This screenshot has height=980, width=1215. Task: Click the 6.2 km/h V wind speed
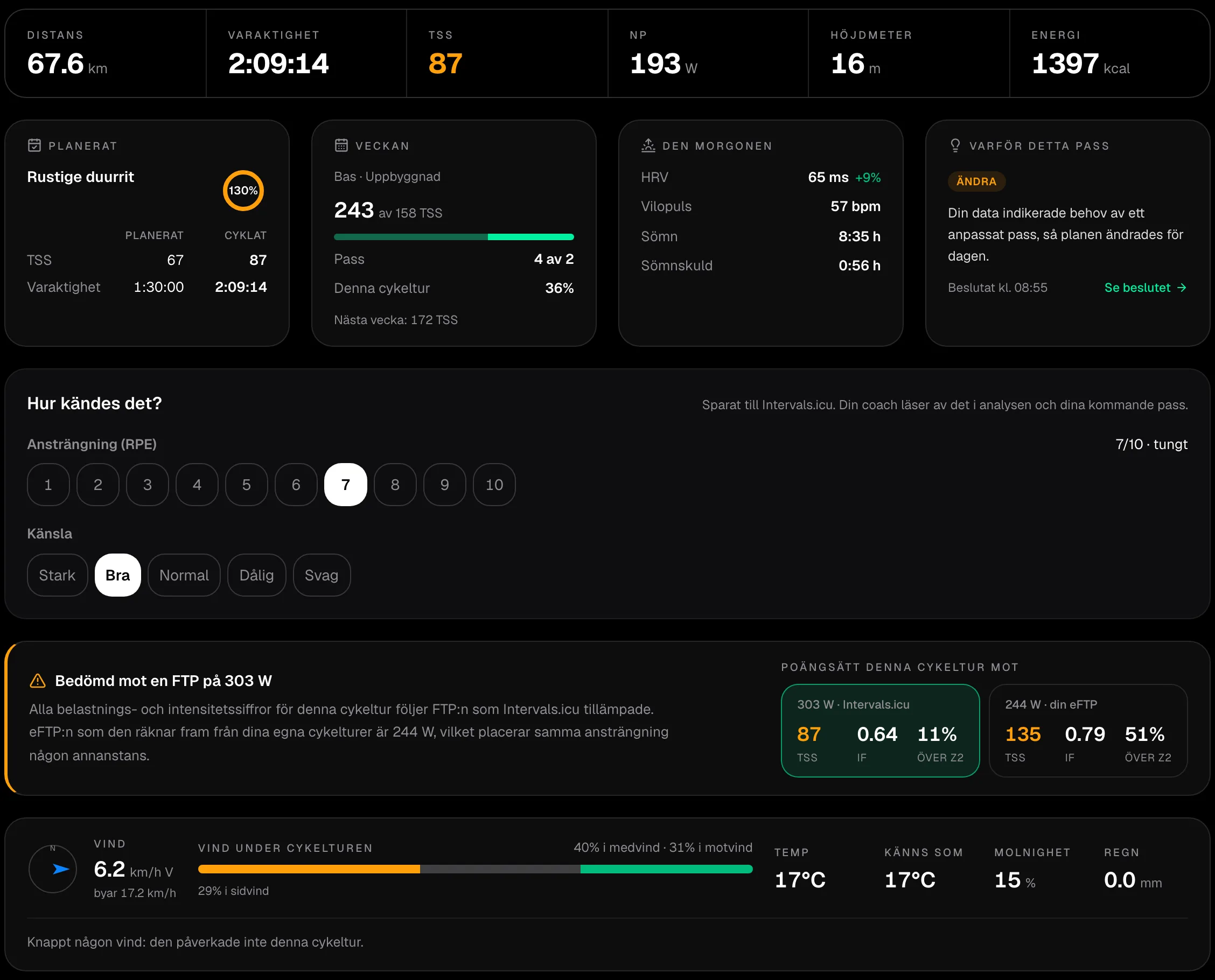tap(134, 870)
